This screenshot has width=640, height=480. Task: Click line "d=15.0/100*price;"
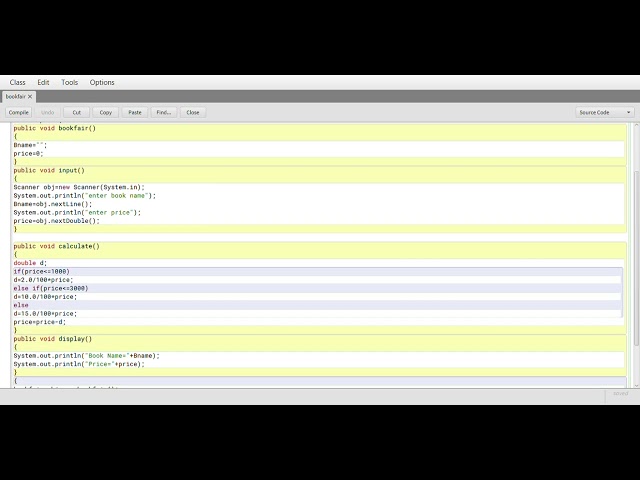[x=45, y=314]
